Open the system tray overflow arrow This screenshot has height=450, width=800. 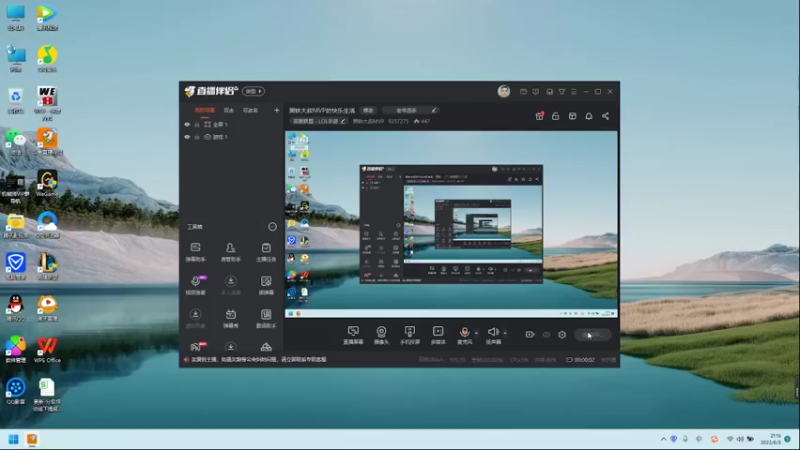[x=663, y=439]
